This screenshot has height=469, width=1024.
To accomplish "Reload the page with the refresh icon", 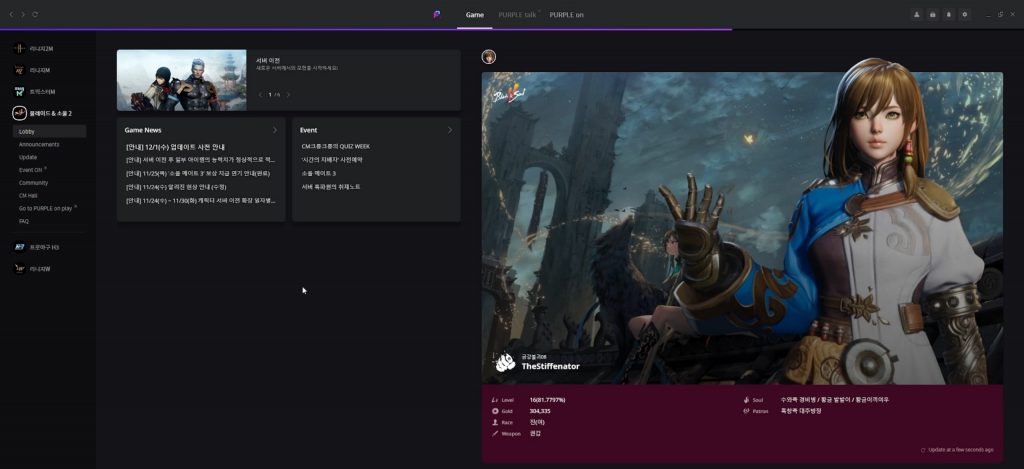I will (35, 14).
